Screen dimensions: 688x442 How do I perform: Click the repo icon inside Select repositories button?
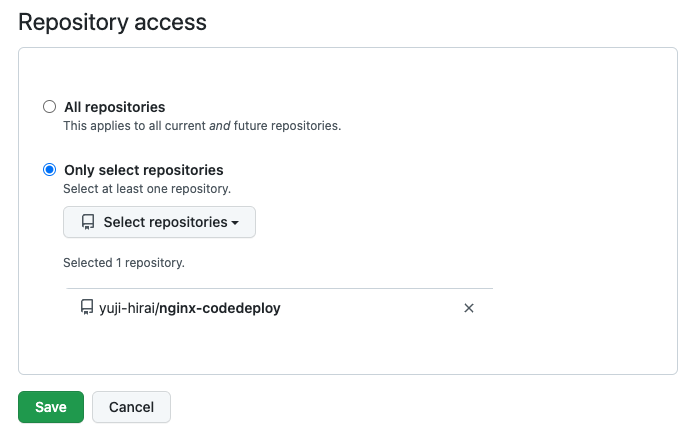pyautogui.click(x=88, y=222)
